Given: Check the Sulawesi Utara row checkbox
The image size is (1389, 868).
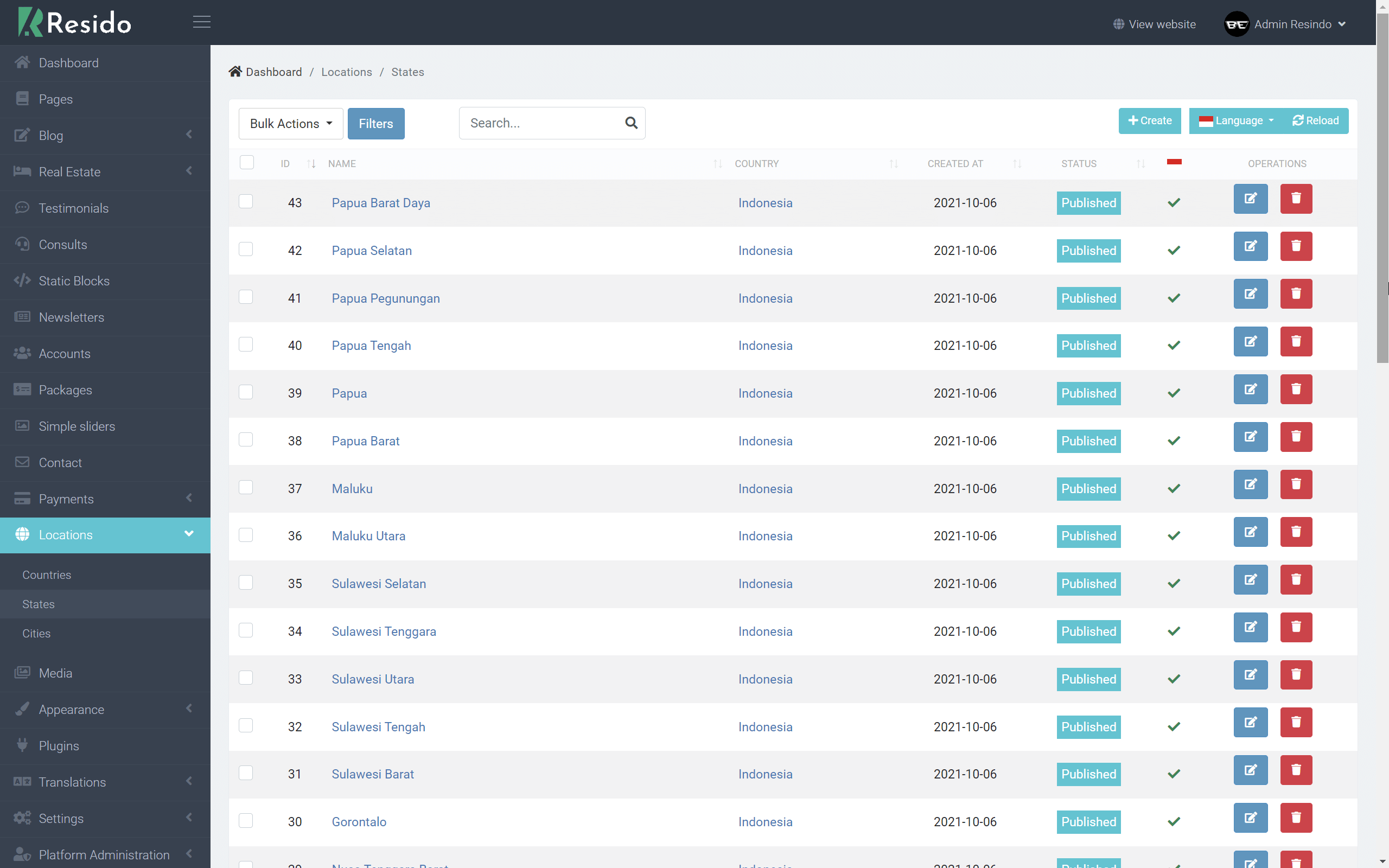Looking at the screenshot, I should click(x=246, y=678).
